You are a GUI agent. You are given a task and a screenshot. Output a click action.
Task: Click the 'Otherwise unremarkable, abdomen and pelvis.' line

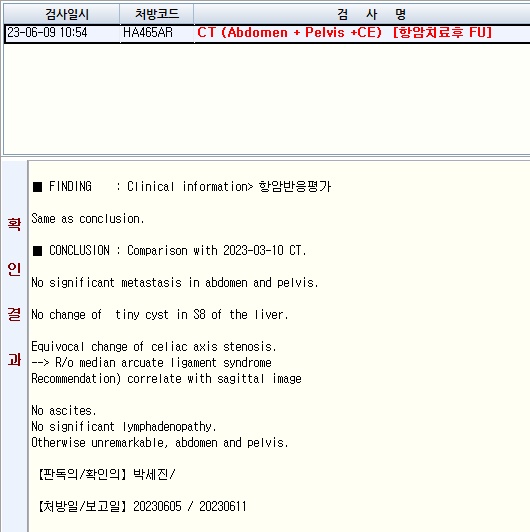point(160,442)
